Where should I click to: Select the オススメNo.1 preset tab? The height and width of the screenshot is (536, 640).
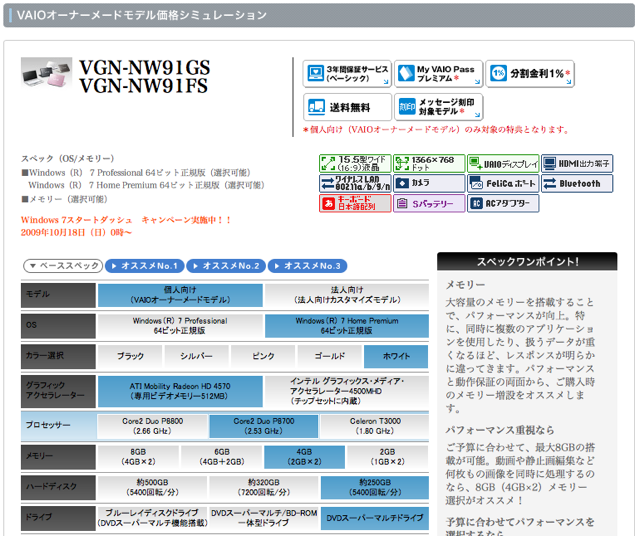(144, 266)
